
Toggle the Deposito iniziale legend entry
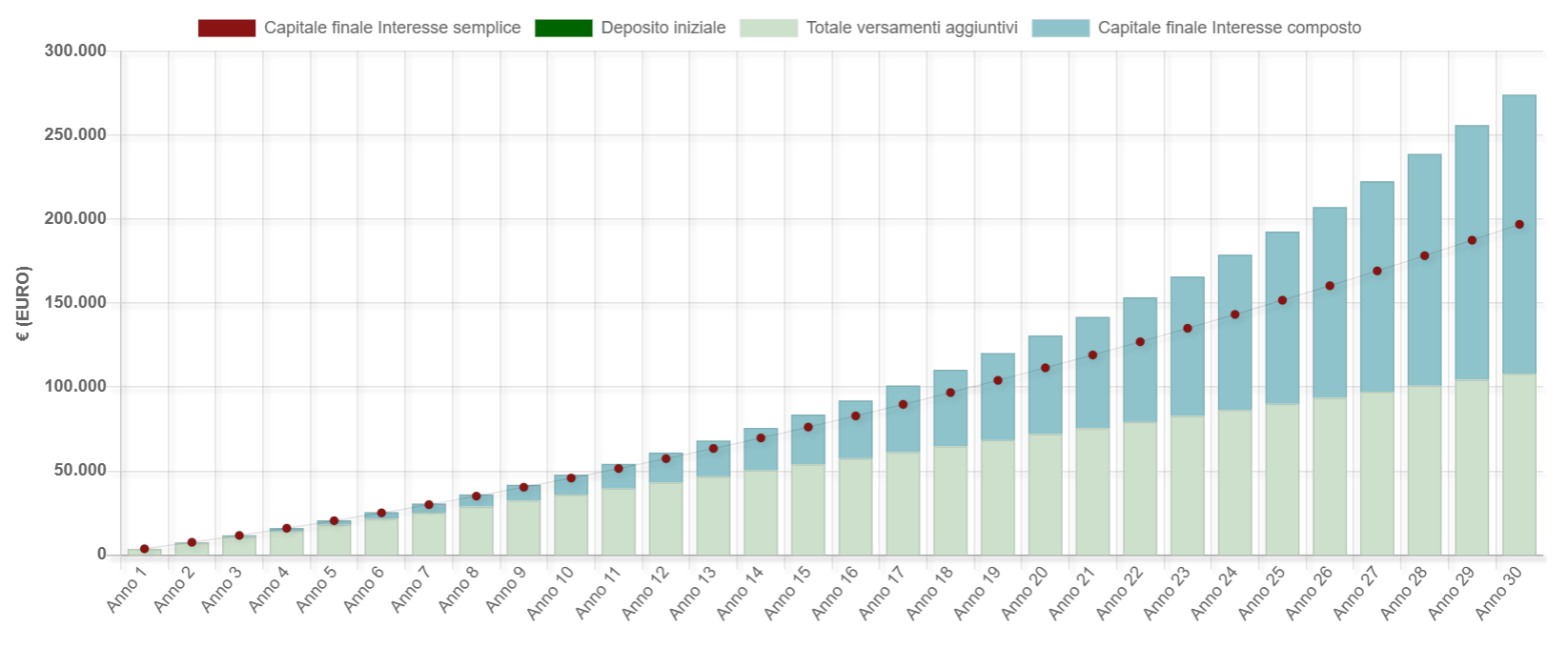[x=630, y=28]
